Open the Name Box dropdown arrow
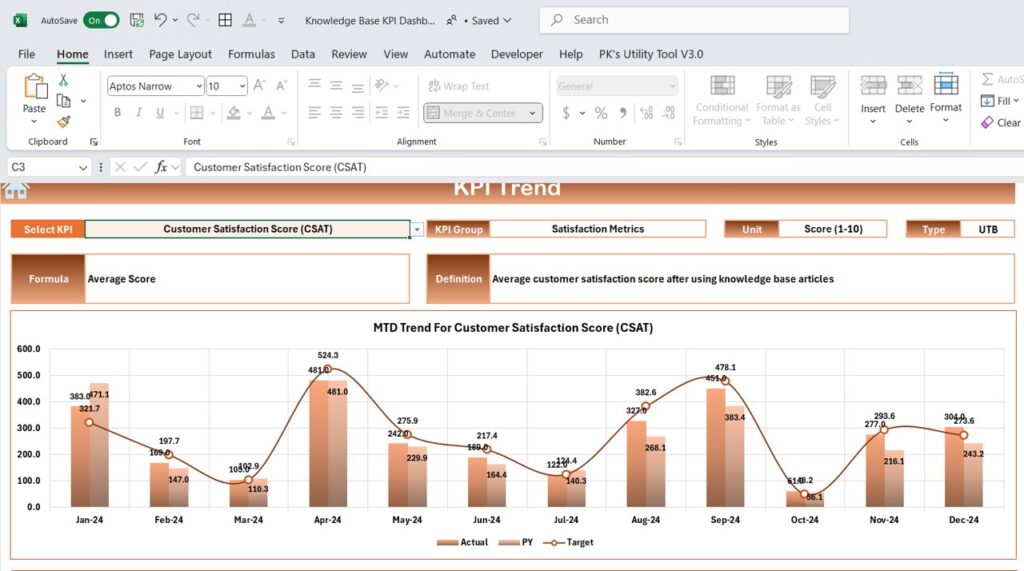This screenshot has width=1024, height=571. tap(83, 167)
